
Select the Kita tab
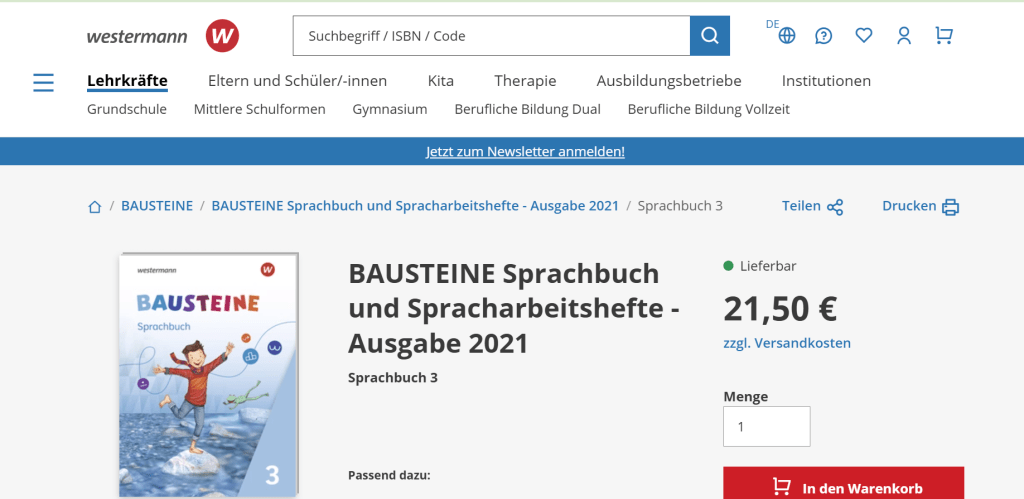tap(441, 81)
